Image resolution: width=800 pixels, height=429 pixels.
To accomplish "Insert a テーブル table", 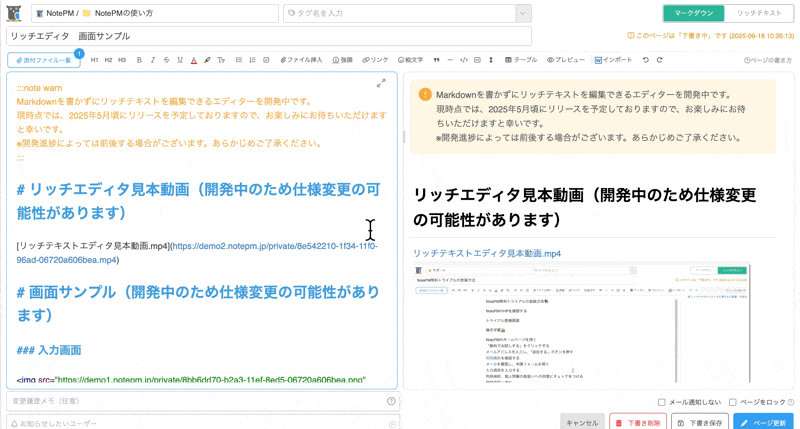I will click(x=521, y=60).
